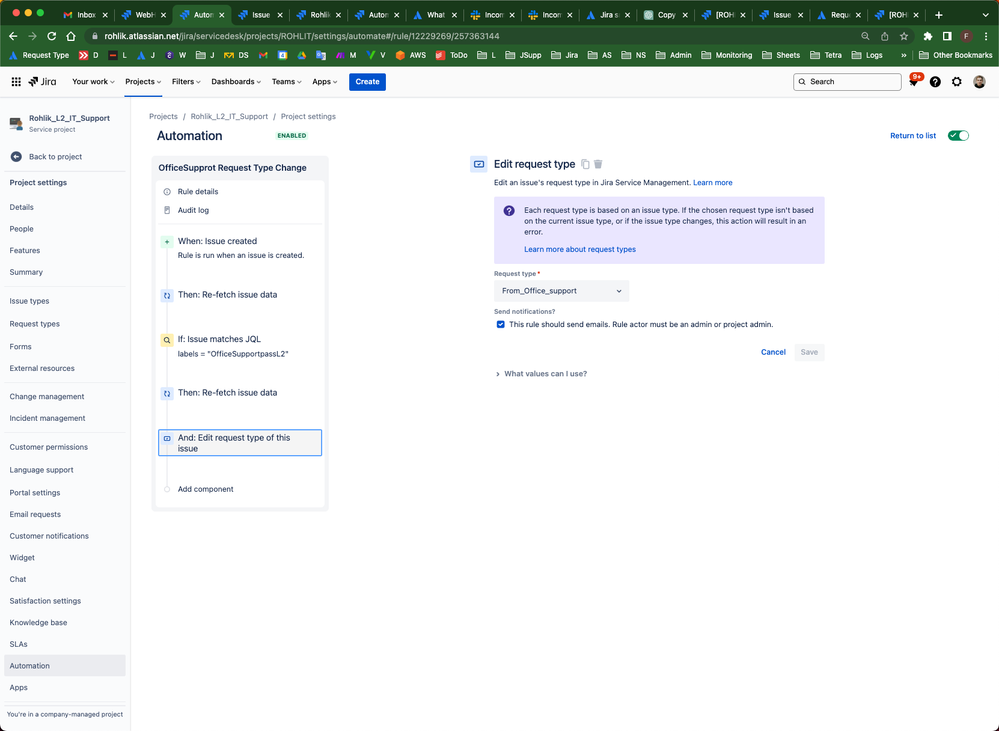Click the question icon in the purple info banner
Viewport: 999px width, 731px height.
511,208
